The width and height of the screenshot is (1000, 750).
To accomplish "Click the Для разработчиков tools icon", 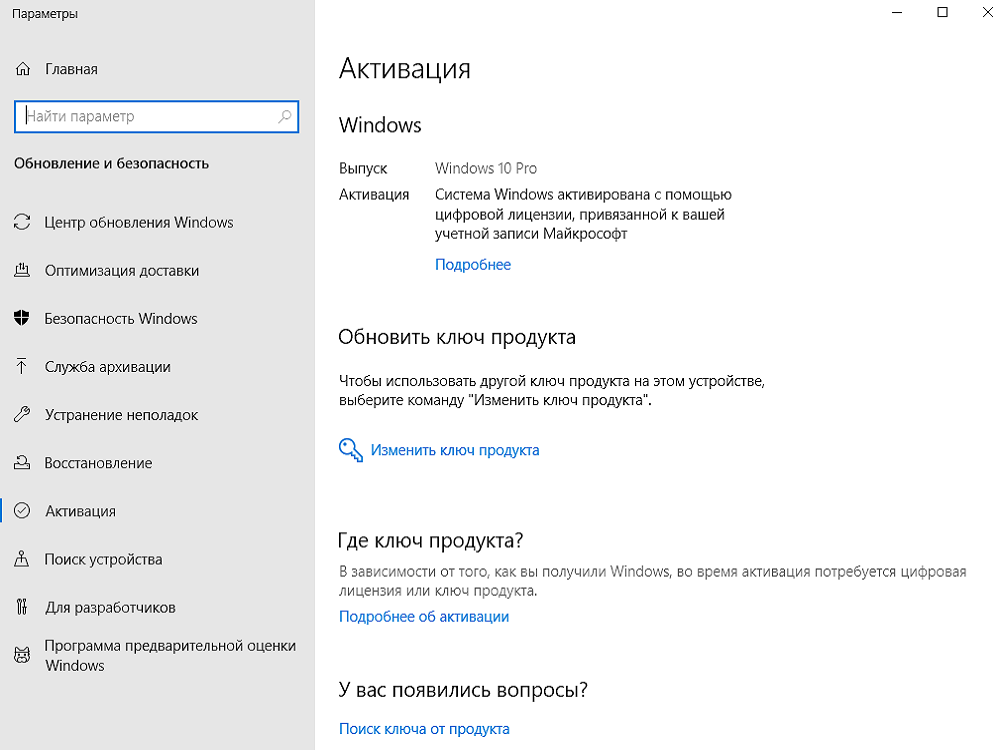I will 22,607.
